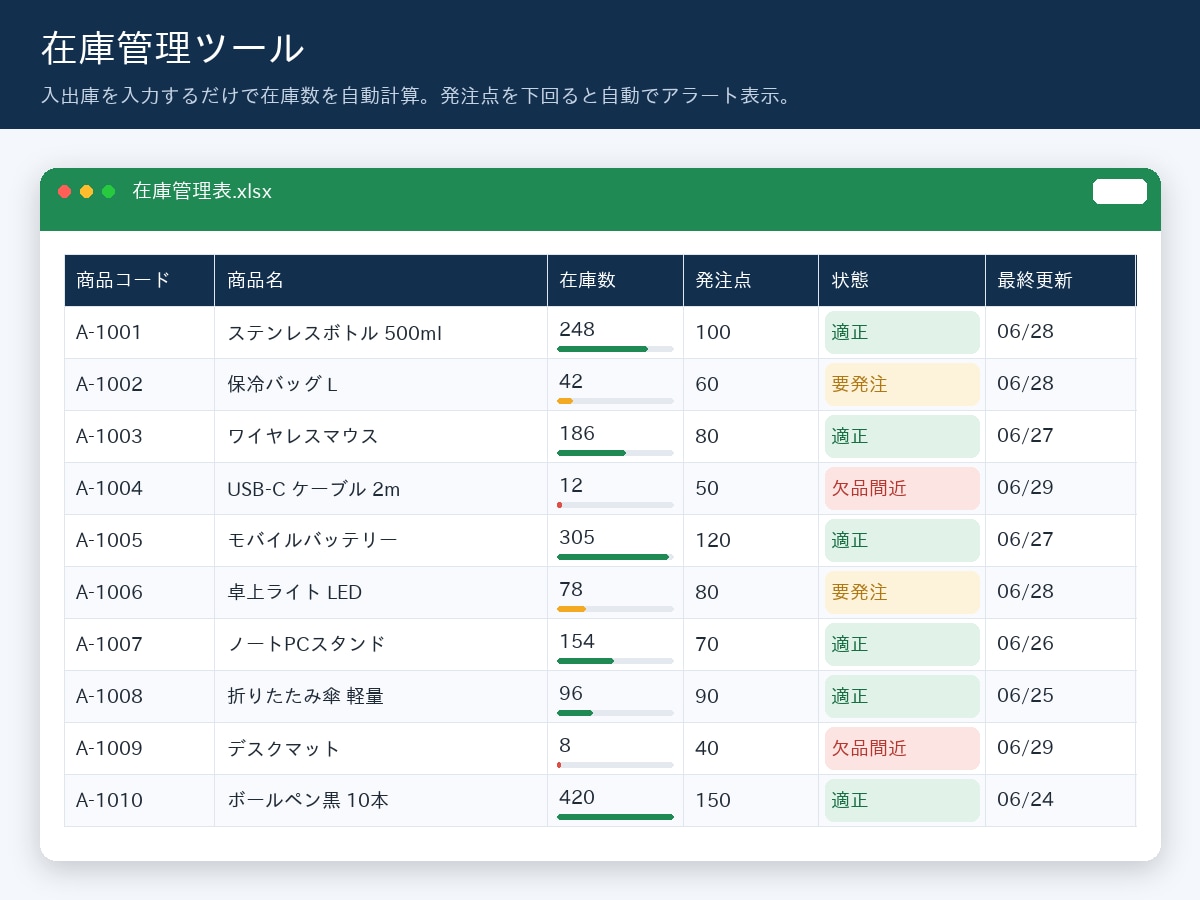Screen dimensions: 1200x900
Task: Click the 卓上ライト LED product name
Action: tap(295, 593)
